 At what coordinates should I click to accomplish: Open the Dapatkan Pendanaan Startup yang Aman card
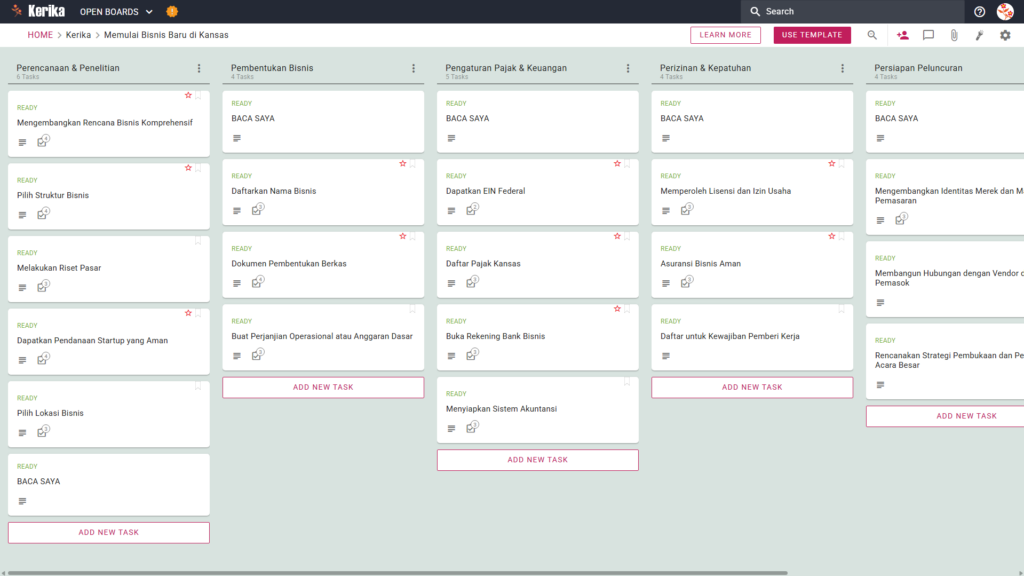[108, 342]
